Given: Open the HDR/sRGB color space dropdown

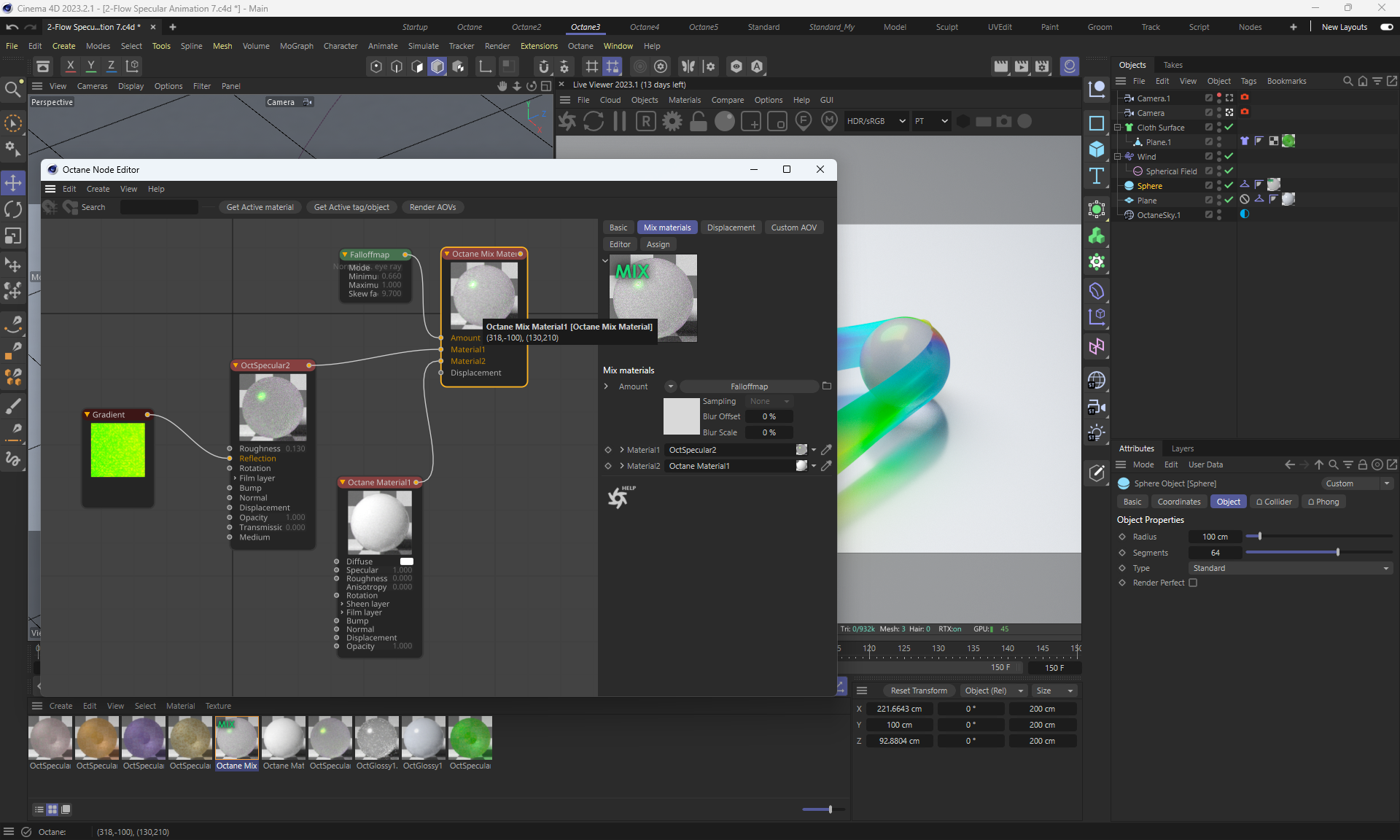Looking at the screenshot, I should 876,121.
